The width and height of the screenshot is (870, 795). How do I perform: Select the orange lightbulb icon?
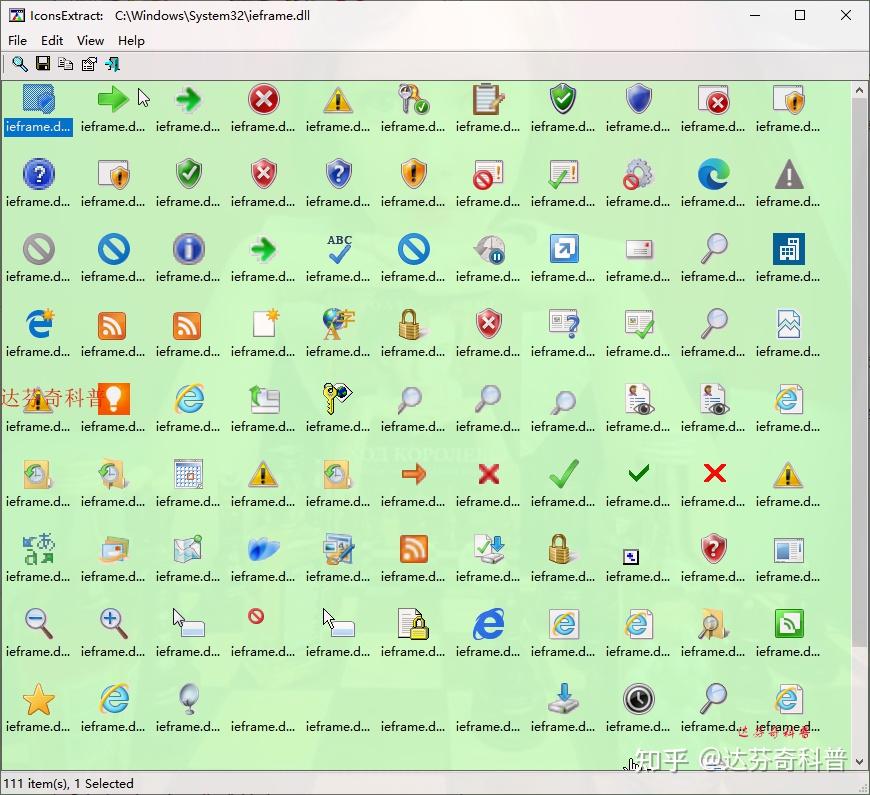[114, 399]
